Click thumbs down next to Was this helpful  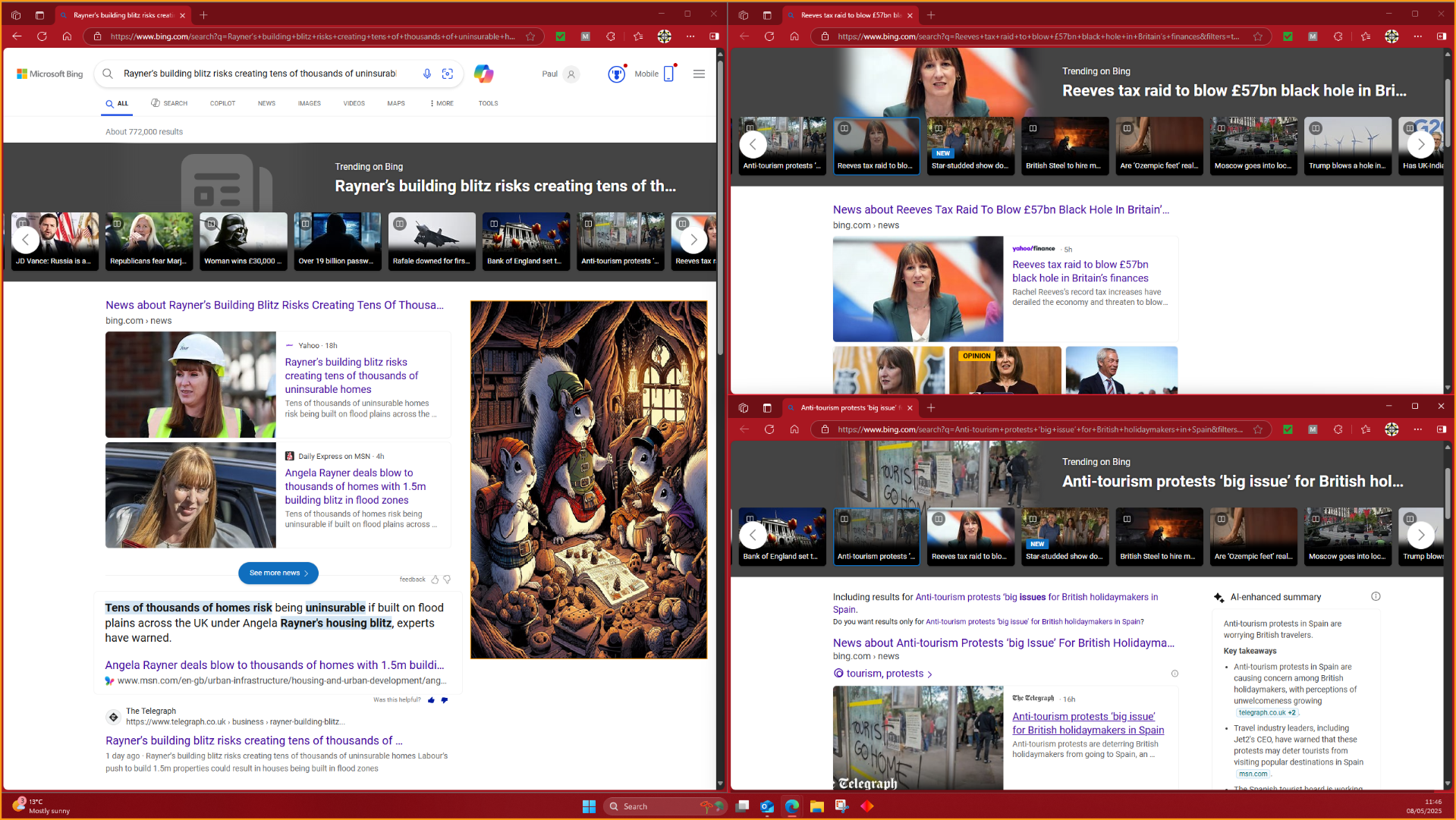445,700
